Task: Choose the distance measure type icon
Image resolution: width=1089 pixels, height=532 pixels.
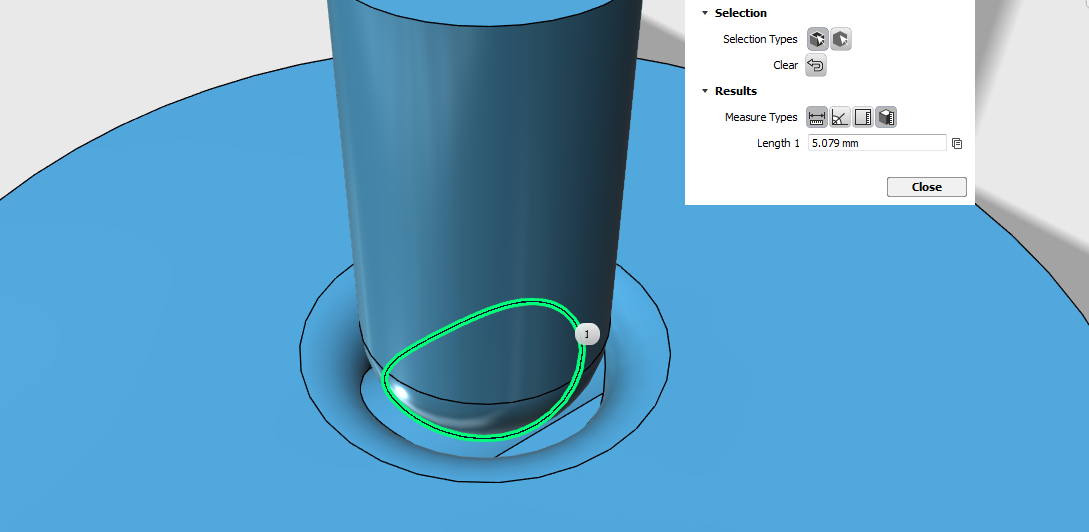Action: point(817,117)
